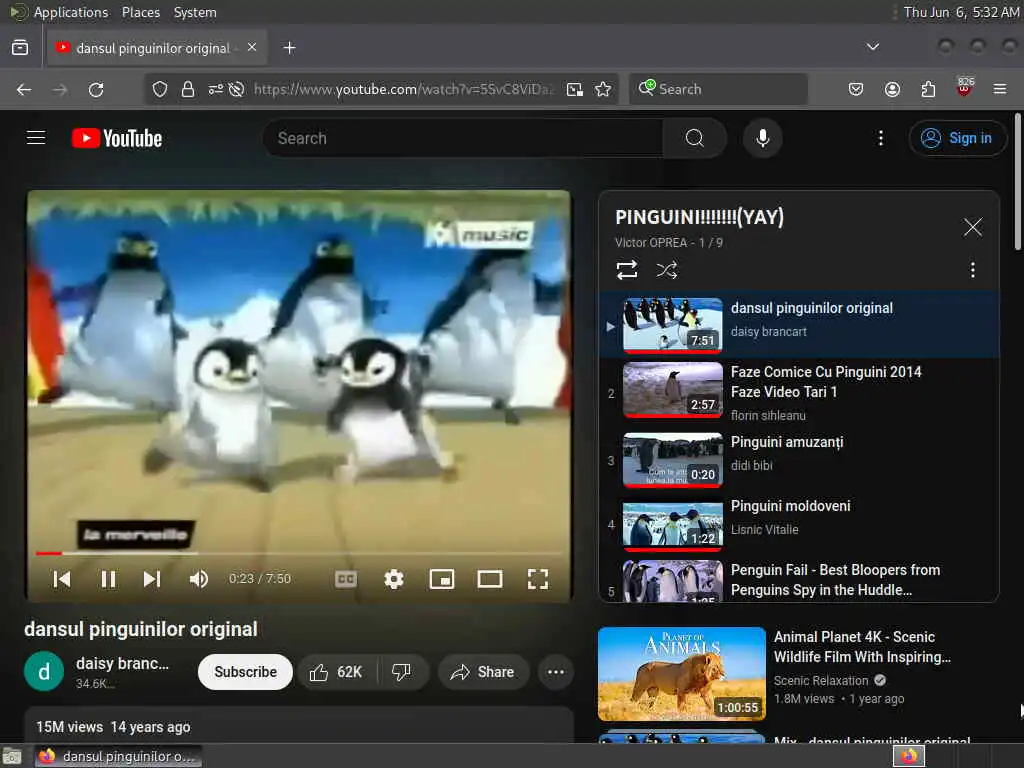Image resolution: width=1024 pixels, height=768 pixels.
Task: Open 'Pinguini moldoveni' playlist video
Action: [x=799, y=524]
